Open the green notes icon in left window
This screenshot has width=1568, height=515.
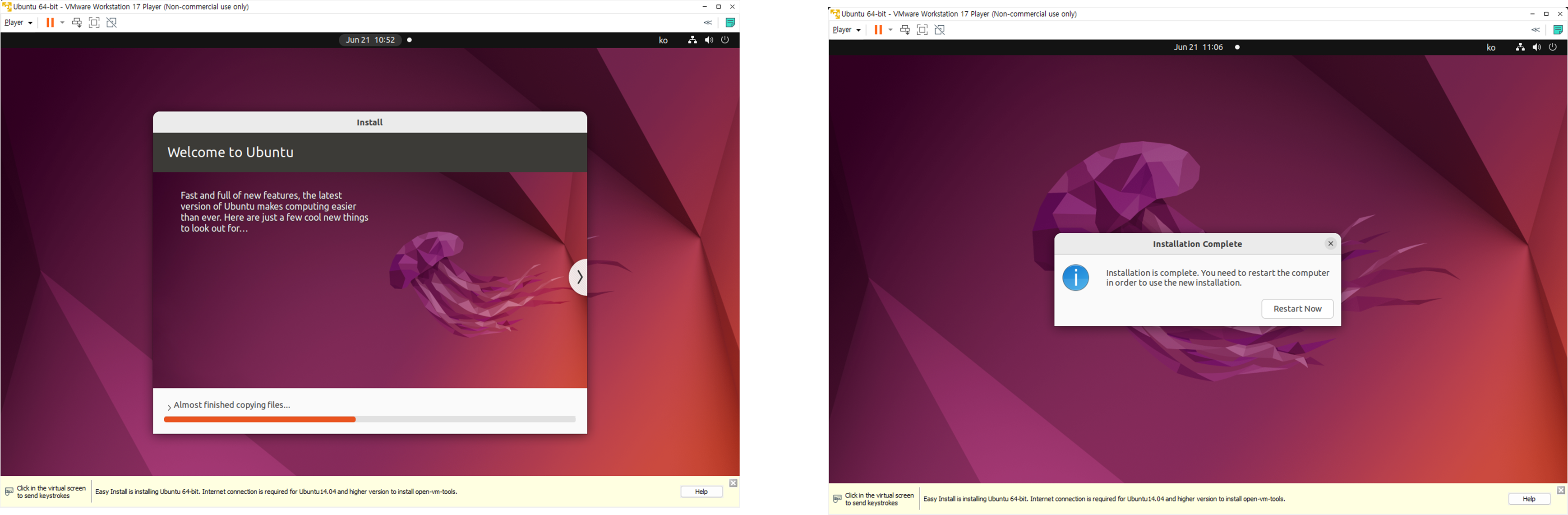[x=730, y=23]
